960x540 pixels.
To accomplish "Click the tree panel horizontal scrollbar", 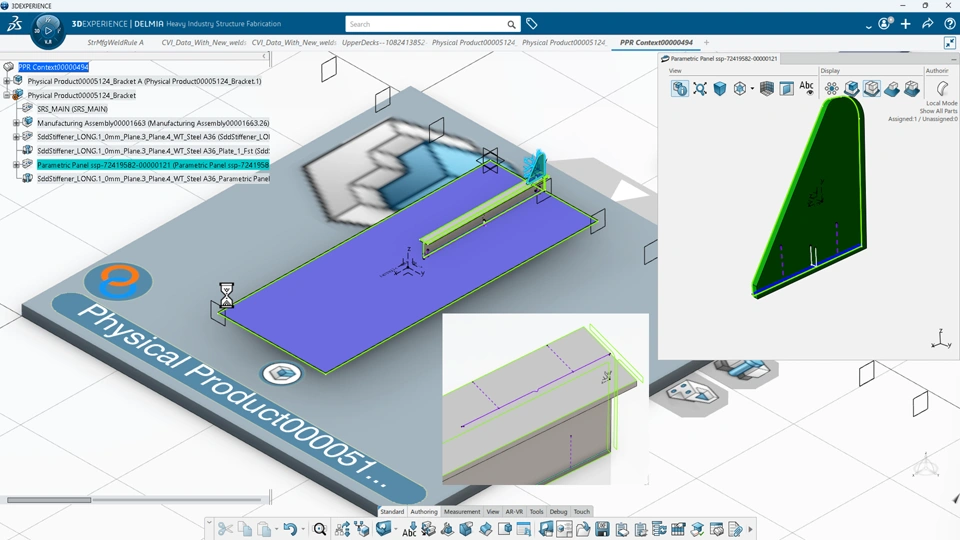I will [x=49, y=500].
